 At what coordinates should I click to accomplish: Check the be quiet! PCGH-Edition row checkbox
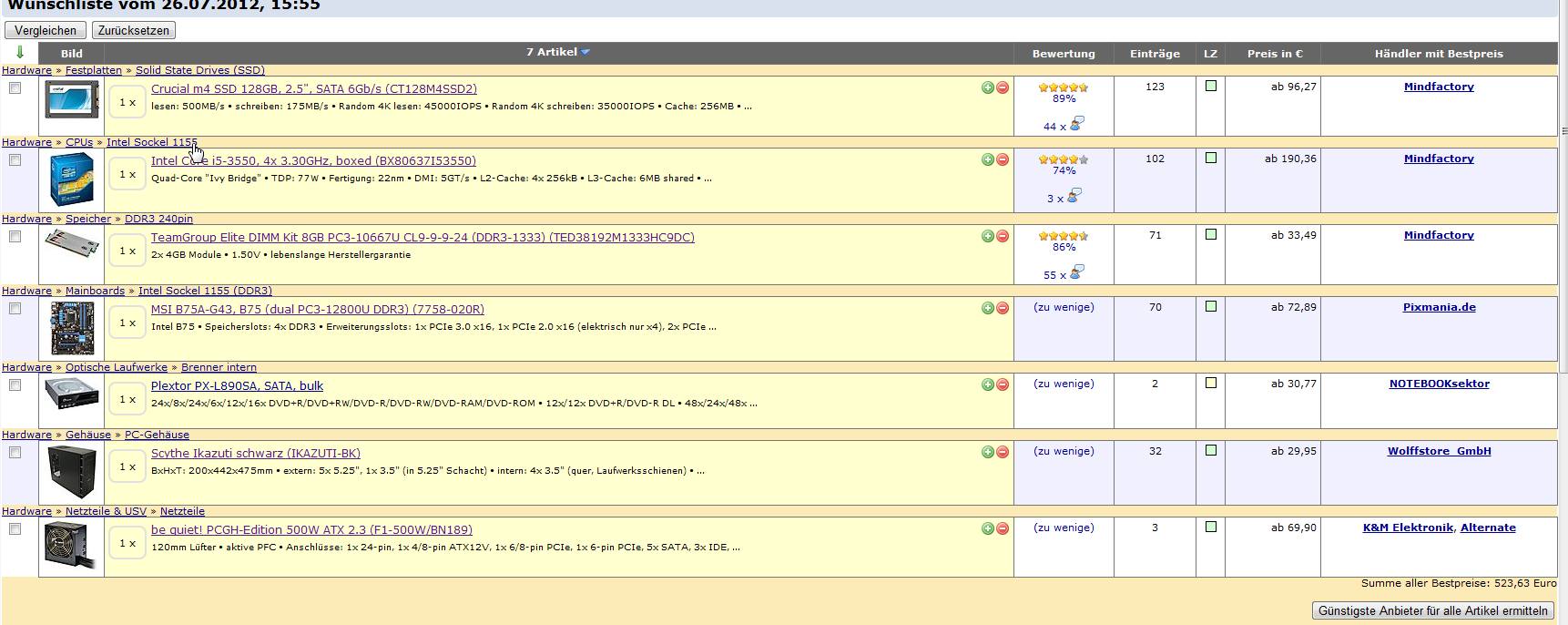click(x=15, y=529)
